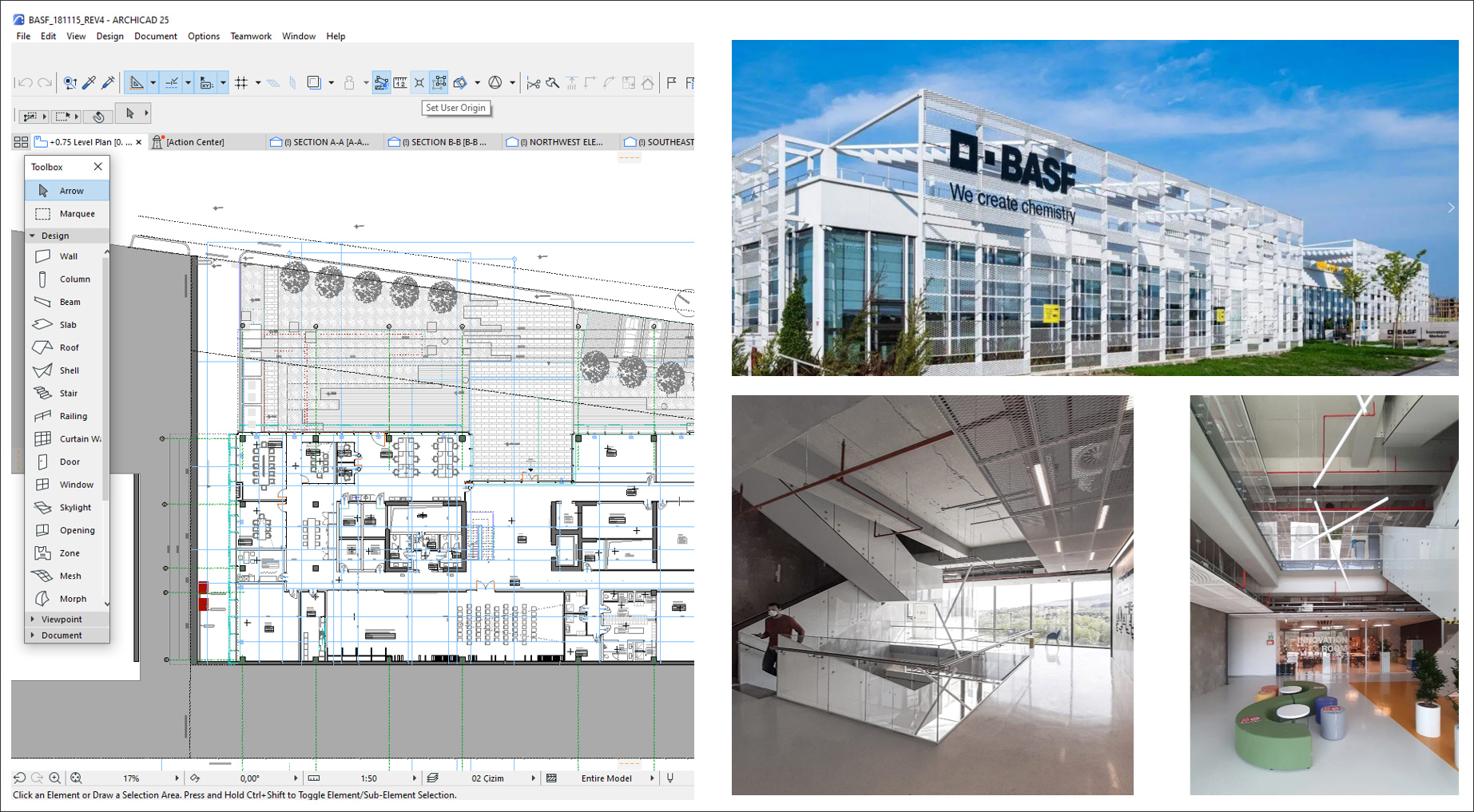The width and height of the screenshot is (1474, 812).
Task: Click the Inject Parameters syringe icon
Action: 109,82
